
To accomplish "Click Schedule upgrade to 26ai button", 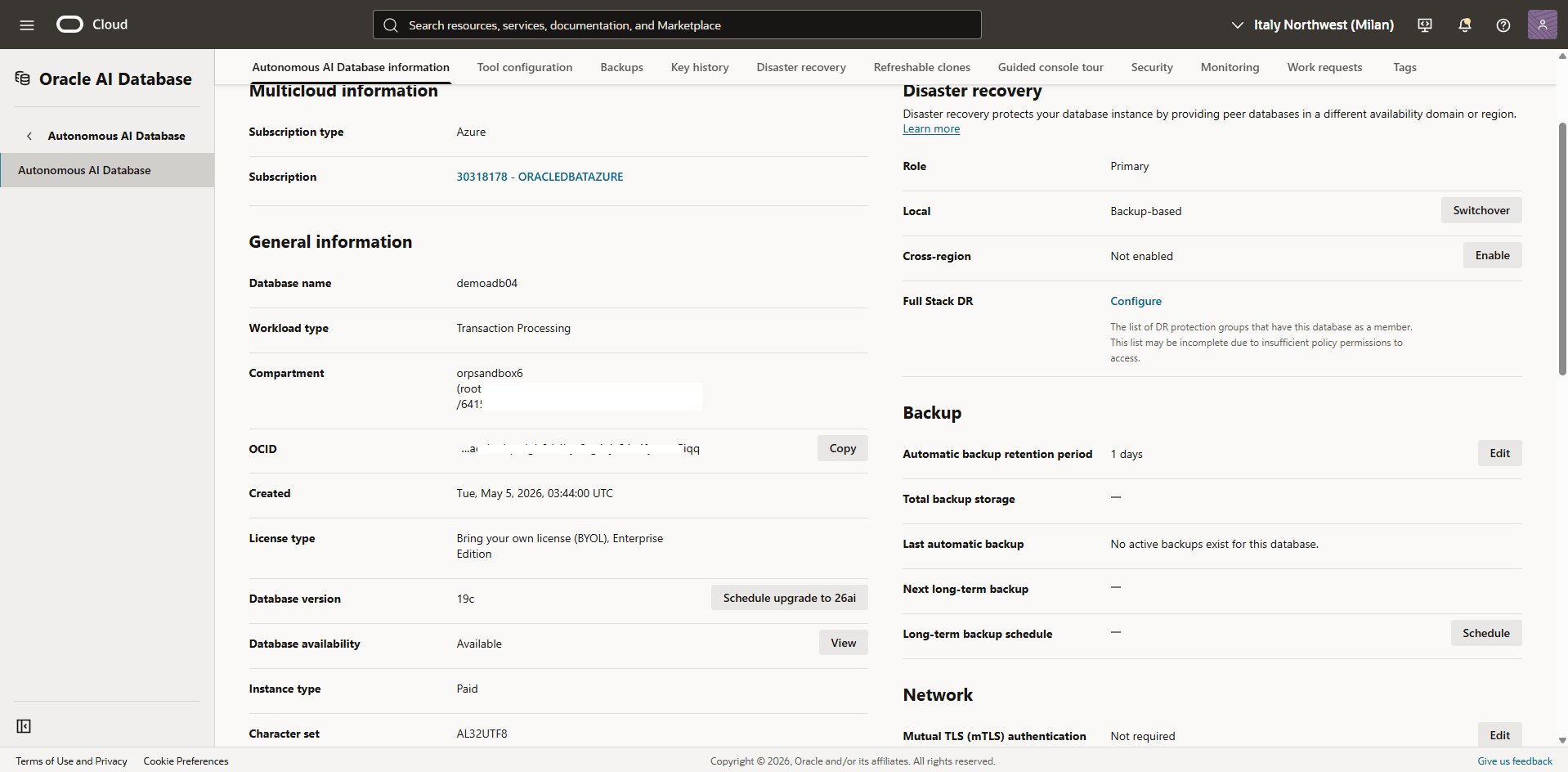I will tap(789, 598).
